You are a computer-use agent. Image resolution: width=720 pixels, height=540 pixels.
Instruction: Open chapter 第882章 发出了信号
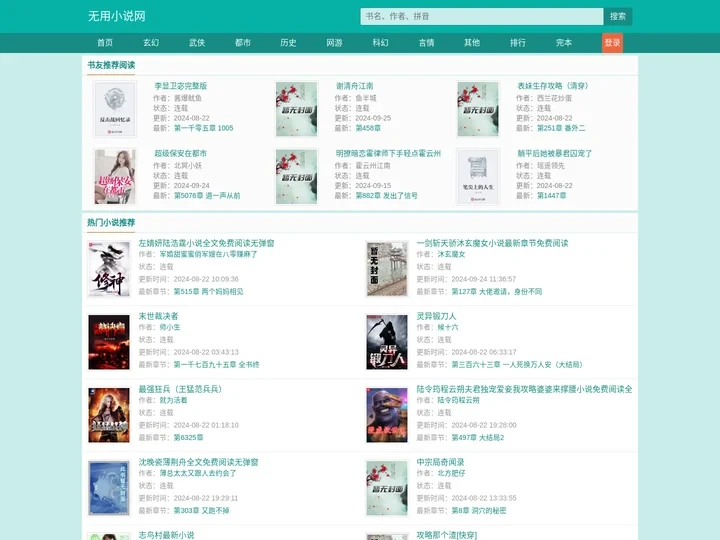(386, 196)
